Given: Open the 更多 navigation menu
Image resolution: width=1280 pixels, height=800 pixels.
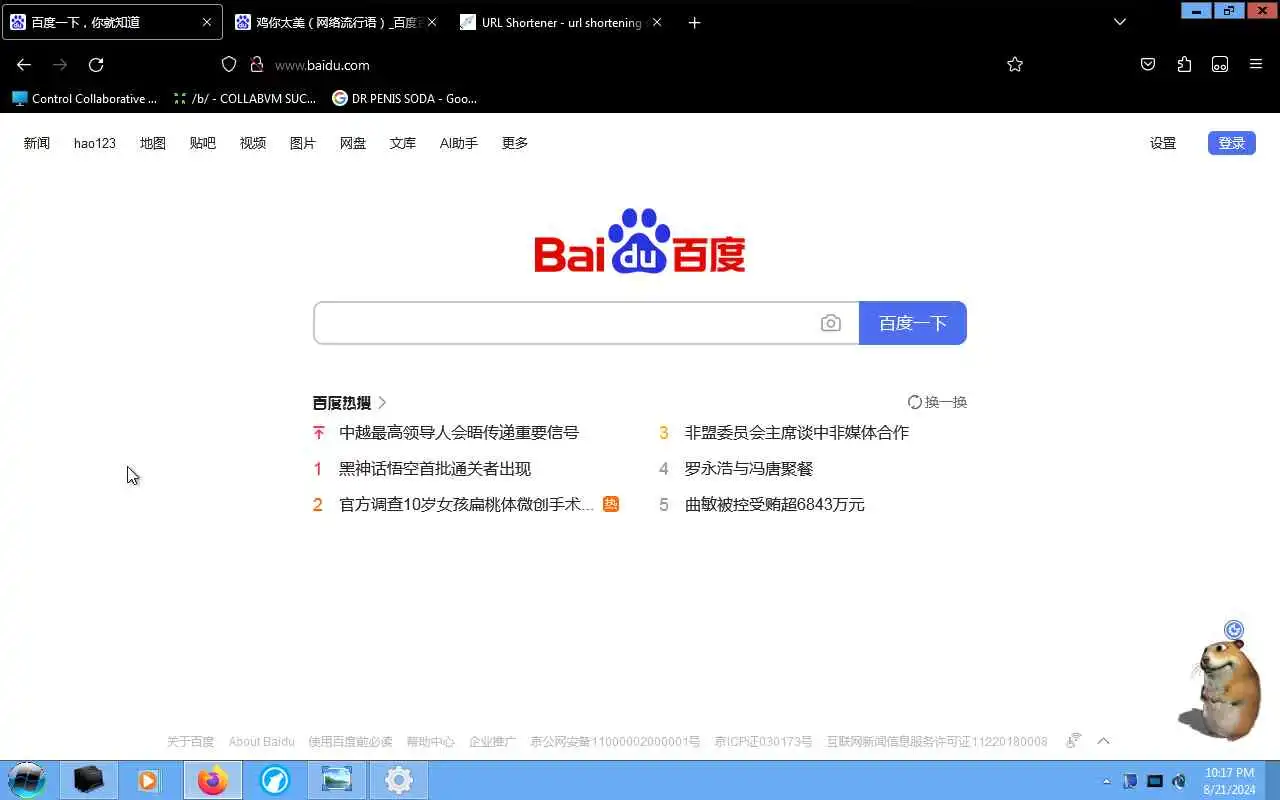Looking at the screenshot, I should [515, 143].
